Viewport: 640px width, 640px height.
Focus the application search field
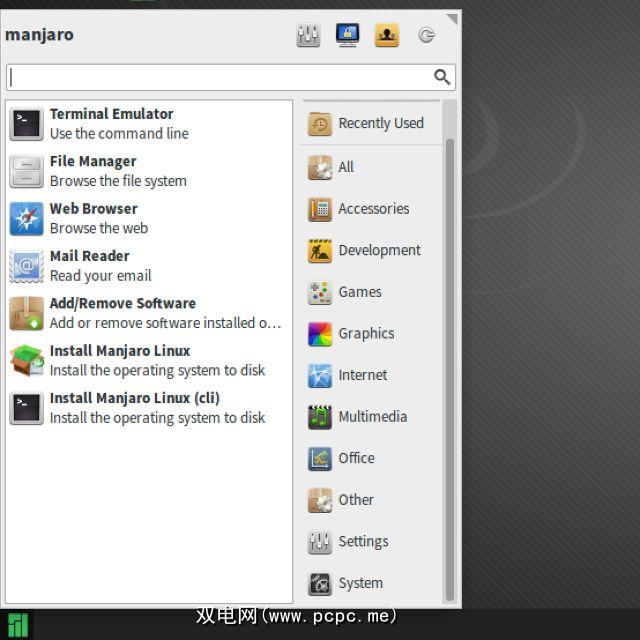pos(231,77)
